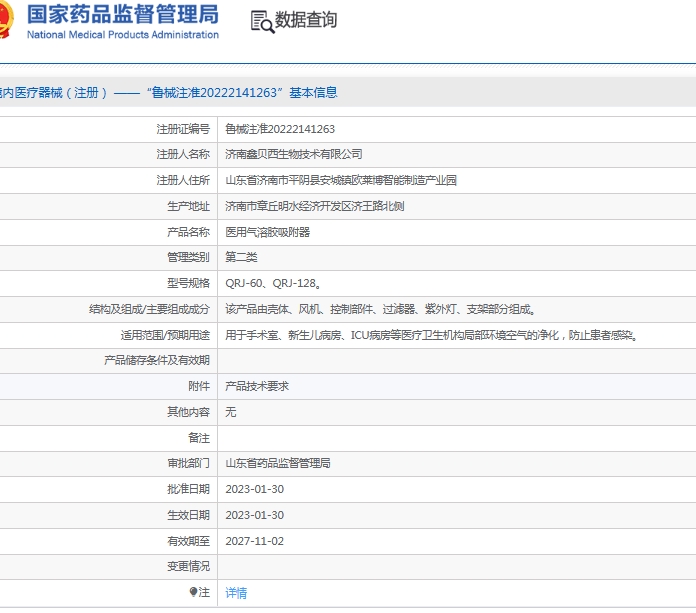This screenshot has width=696, height=613.
Task: Select intended use text 用于手术室、新生儿病房
Action: click(x=432, y=335)
